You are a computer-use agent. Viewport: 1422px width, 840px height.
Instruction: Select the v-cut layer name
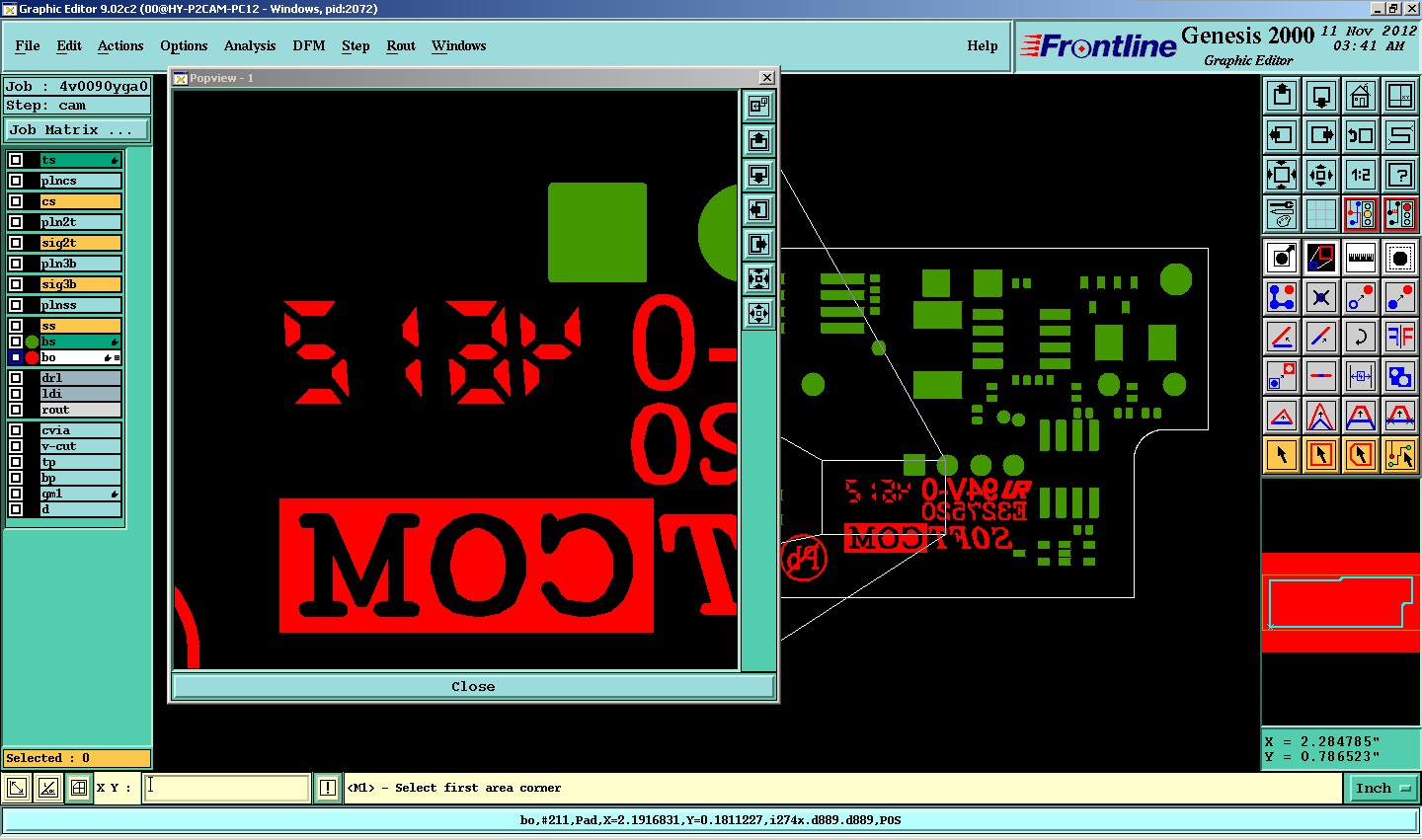point(81,446)
